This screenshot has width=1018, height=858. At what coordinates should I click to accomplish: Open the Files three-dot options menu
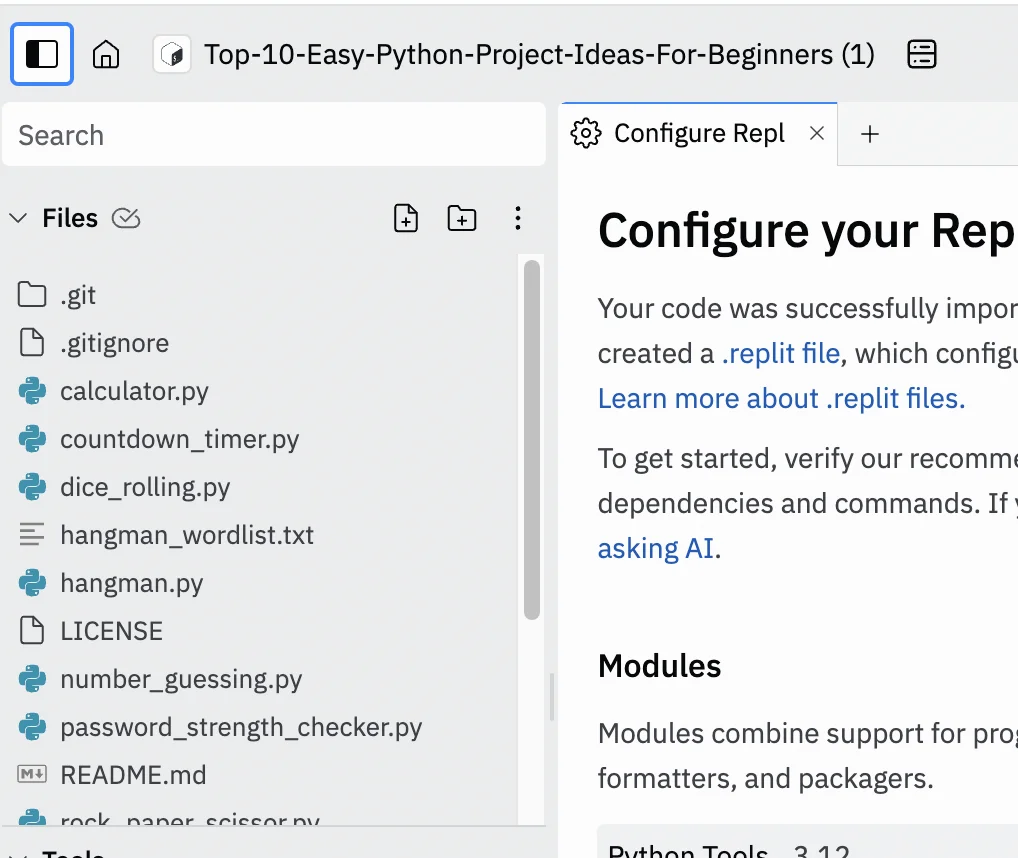coord(517,218)
